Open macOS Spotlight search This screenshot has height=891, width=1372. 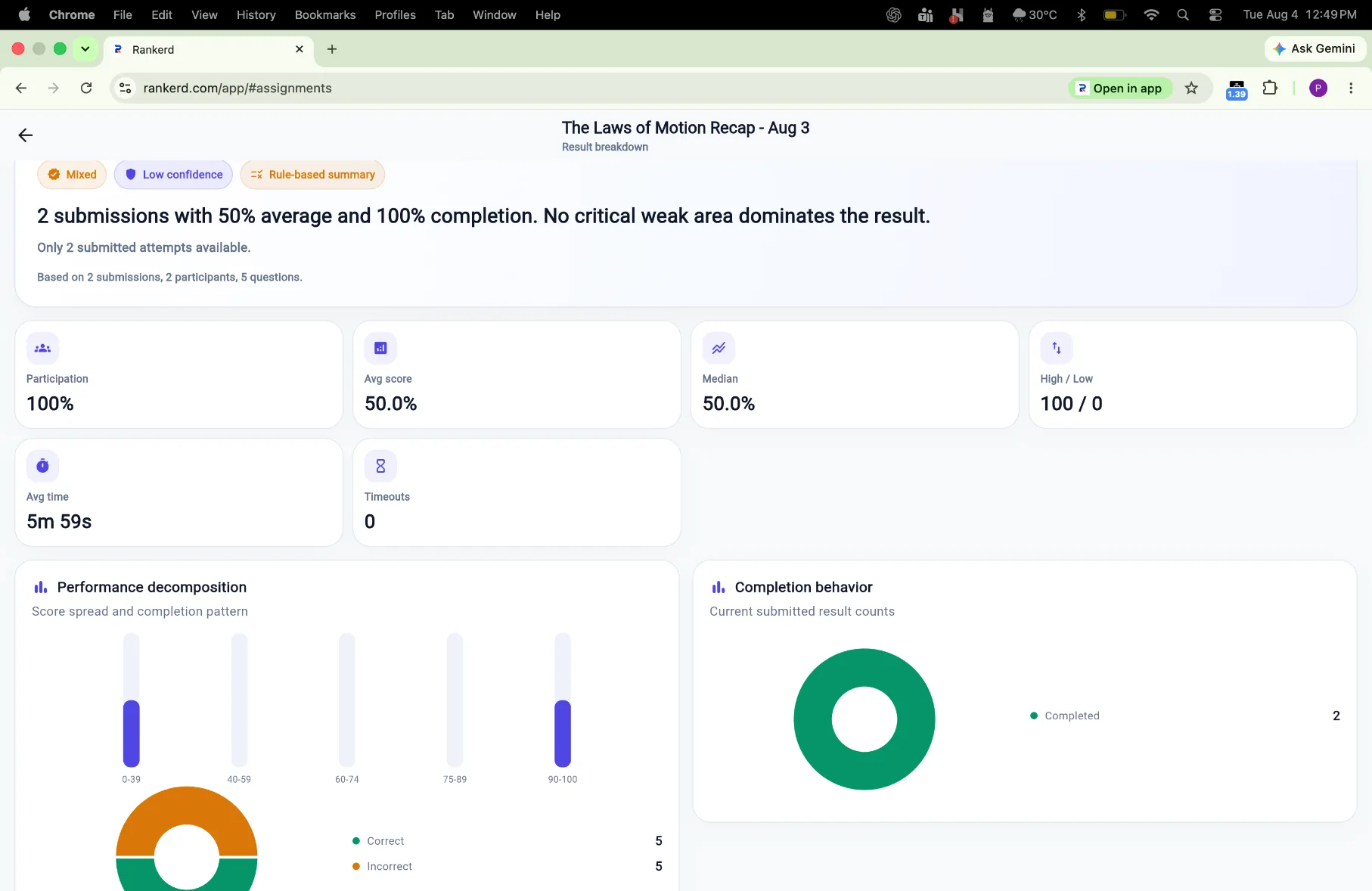(x=1183, y=14)
